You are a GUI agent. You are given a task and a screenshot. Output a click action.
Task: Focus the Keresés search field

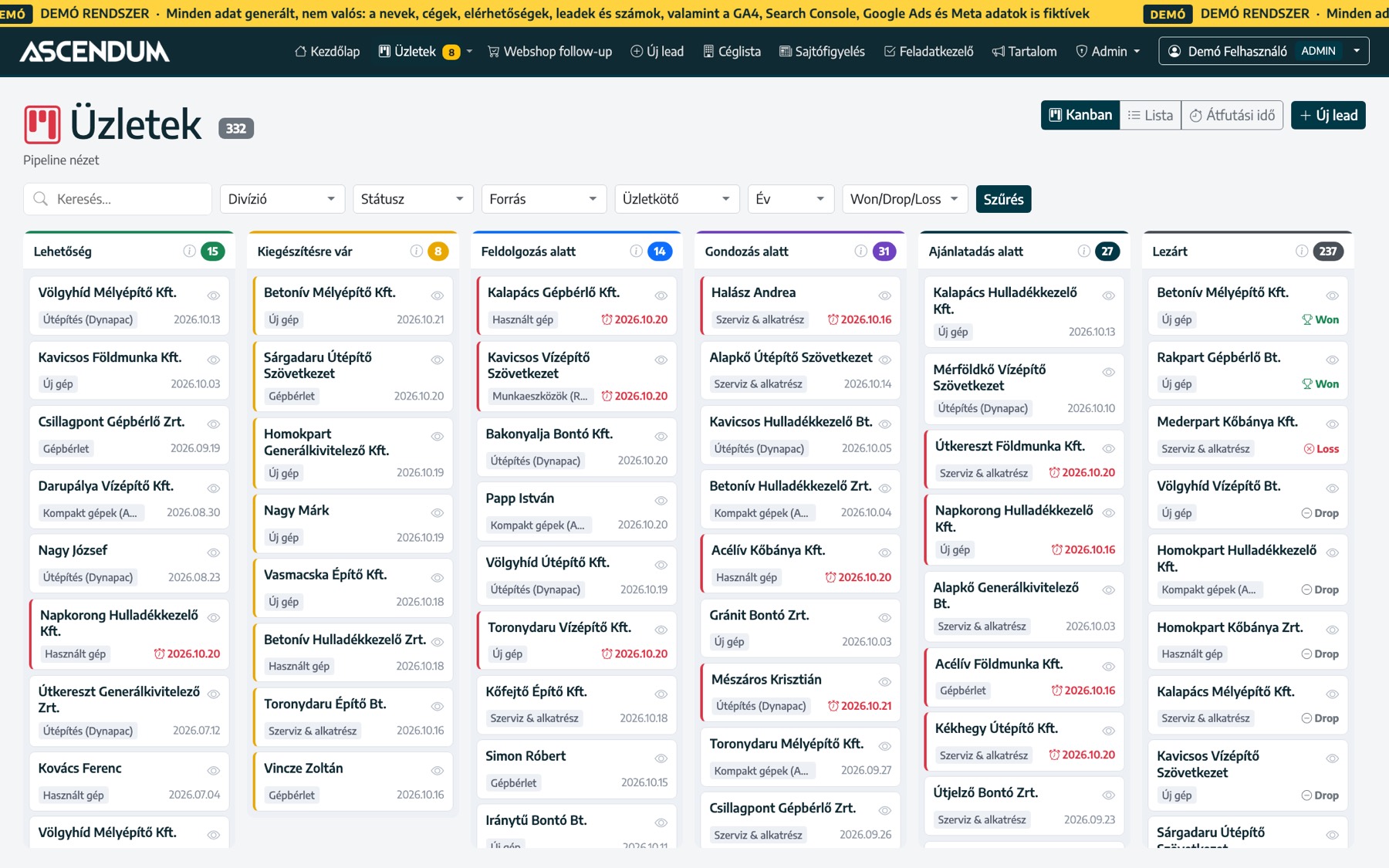(117, 199)
